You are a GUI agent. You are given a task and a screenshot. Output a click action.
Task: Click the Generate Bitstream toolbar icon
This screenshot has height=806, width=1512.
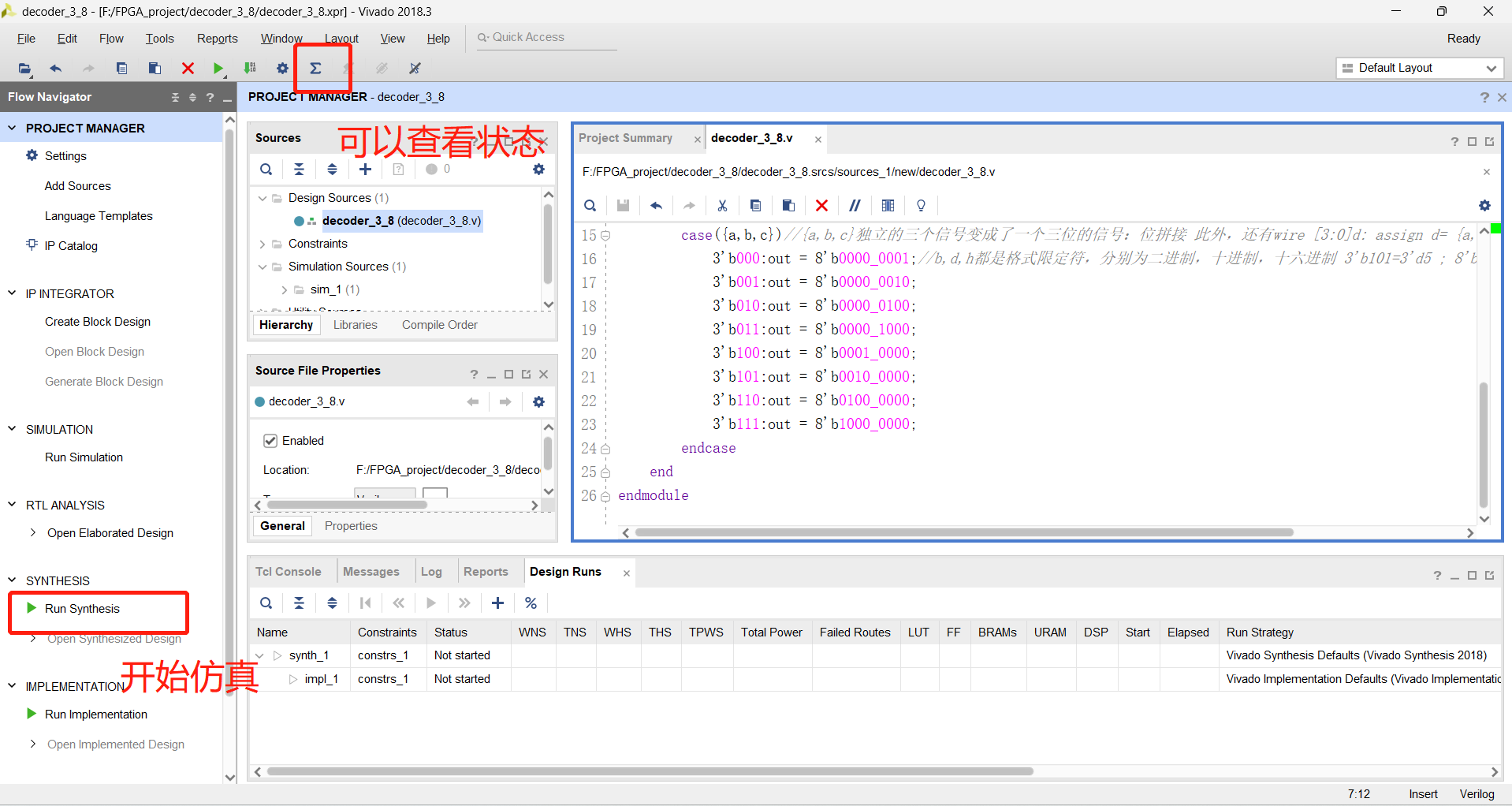pos(250,69)
